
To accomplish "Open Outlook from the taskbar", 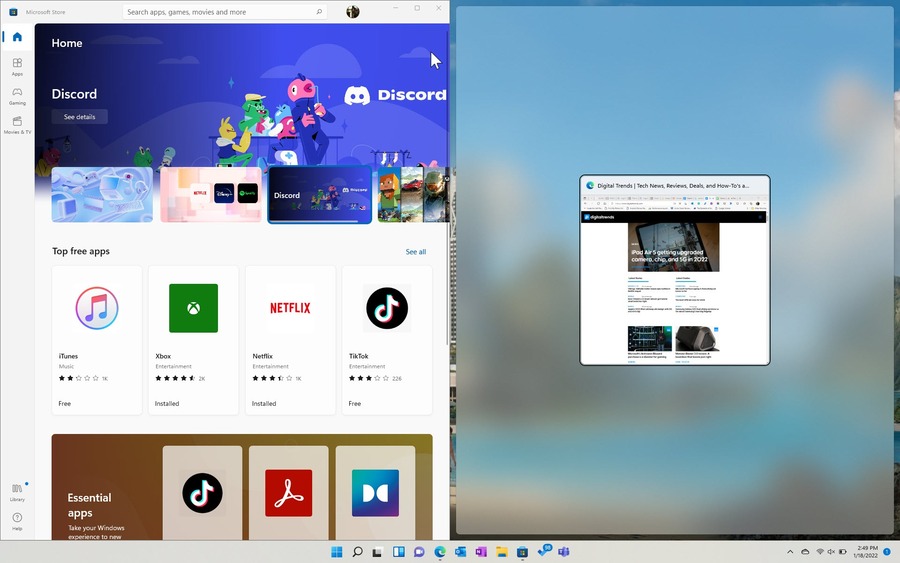I will coord(460,552).
